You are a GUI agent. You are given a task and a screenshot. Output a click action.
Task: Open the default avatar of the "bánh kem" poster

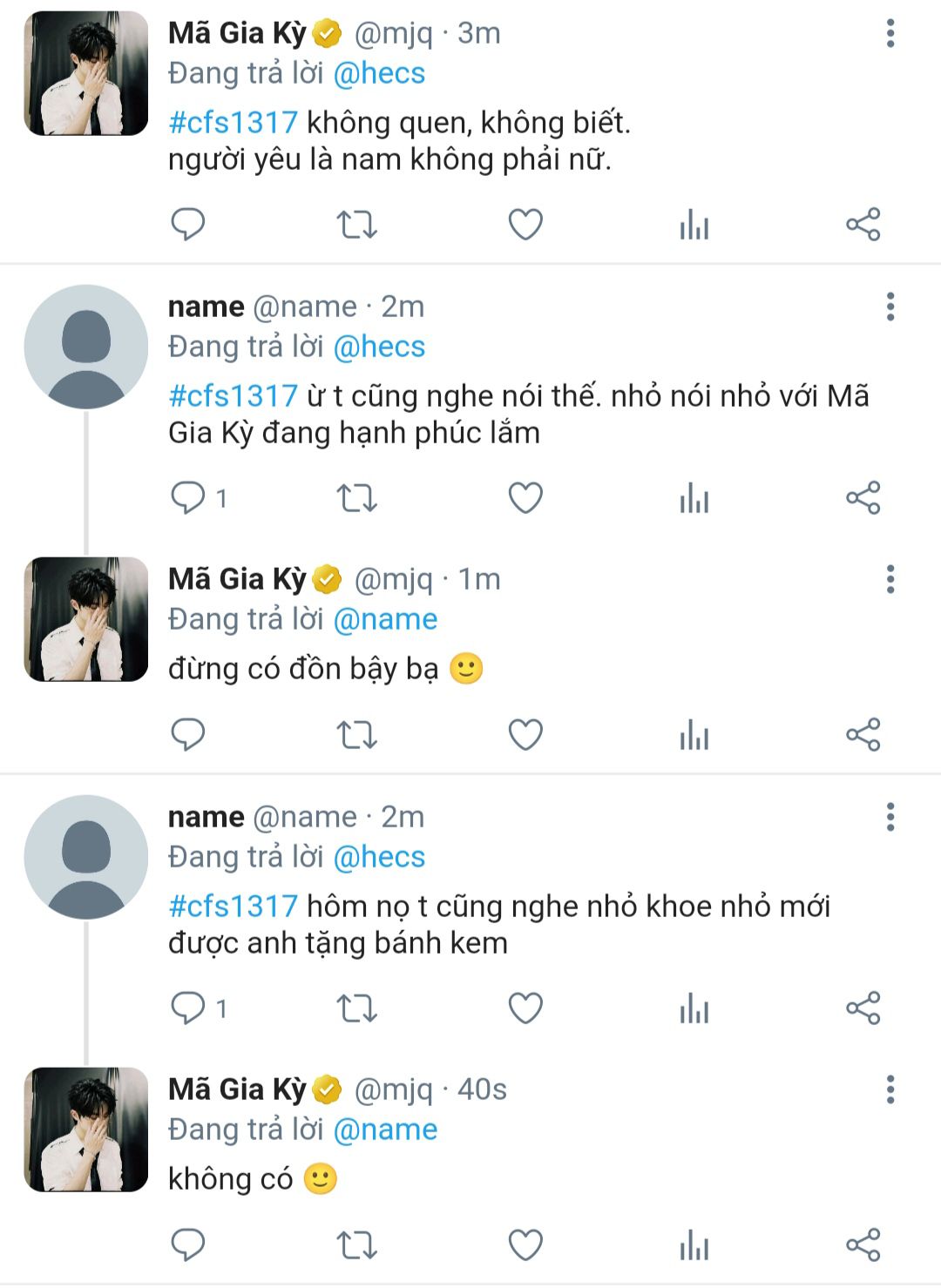[86, 857]
